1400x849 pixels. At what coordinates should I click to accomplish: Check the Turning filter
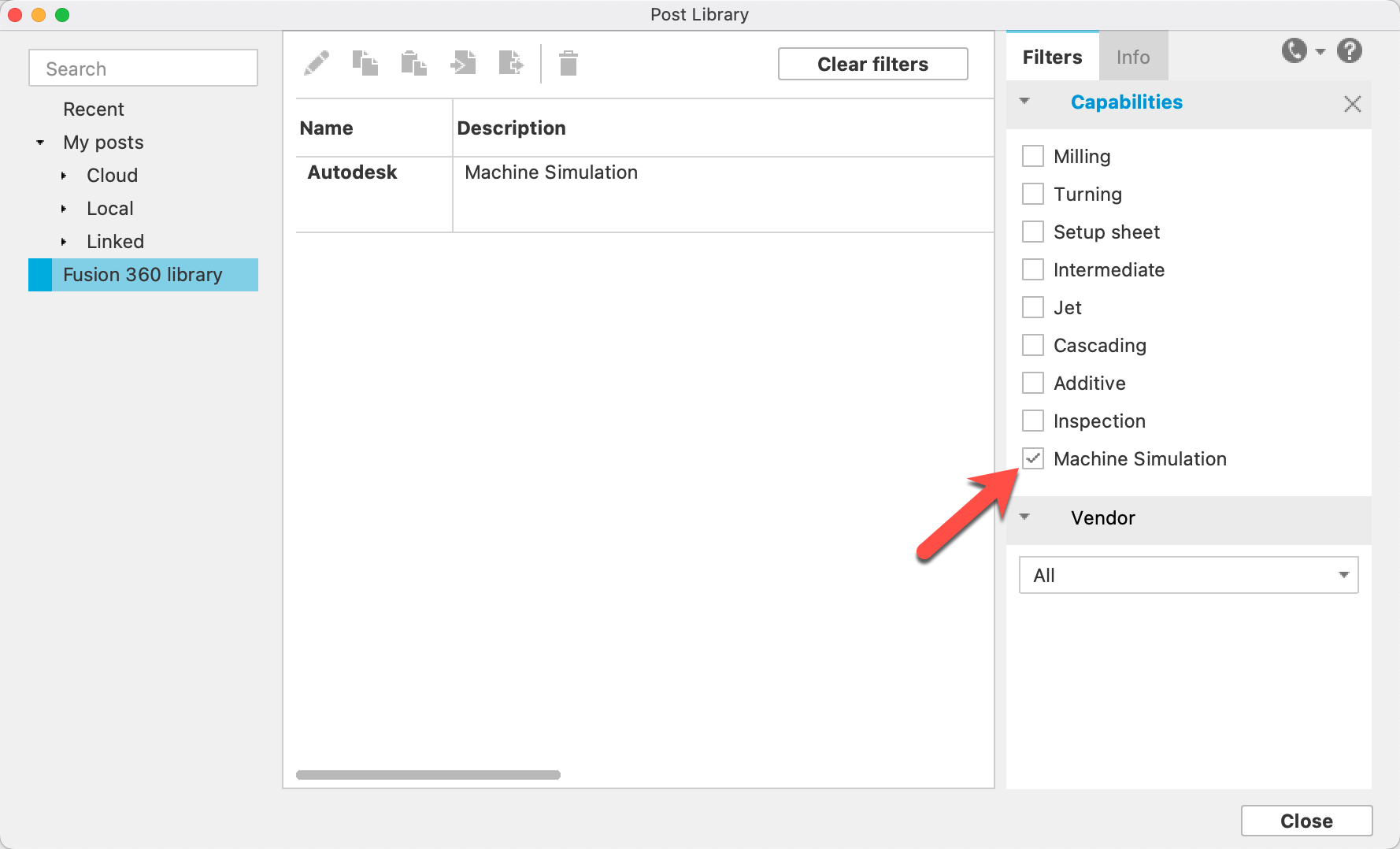pos(1032,193)
